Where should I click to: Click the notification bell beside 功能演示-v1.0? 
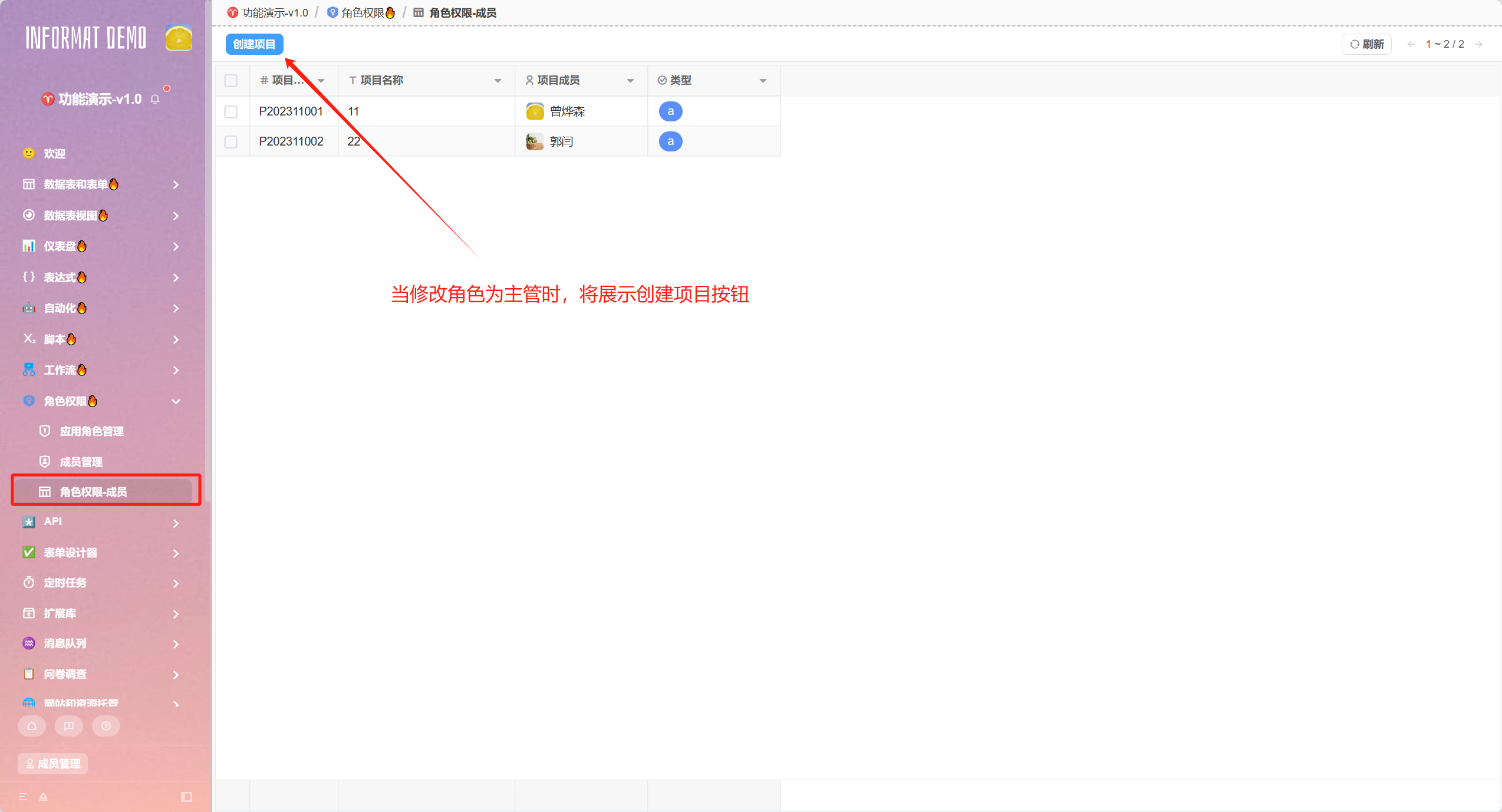(x=155, y=99)
